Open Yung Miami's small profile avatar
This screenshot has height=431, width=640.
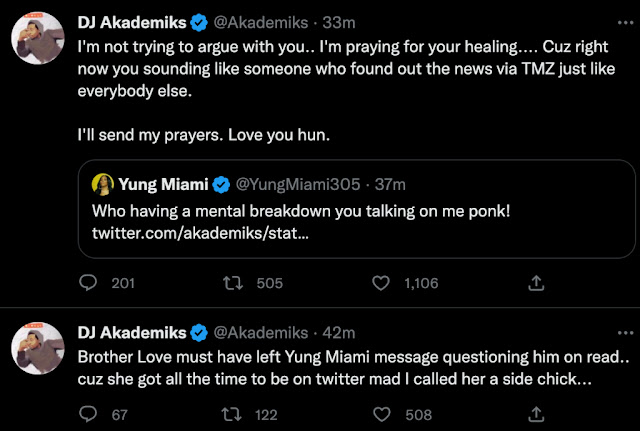point(102,184)
